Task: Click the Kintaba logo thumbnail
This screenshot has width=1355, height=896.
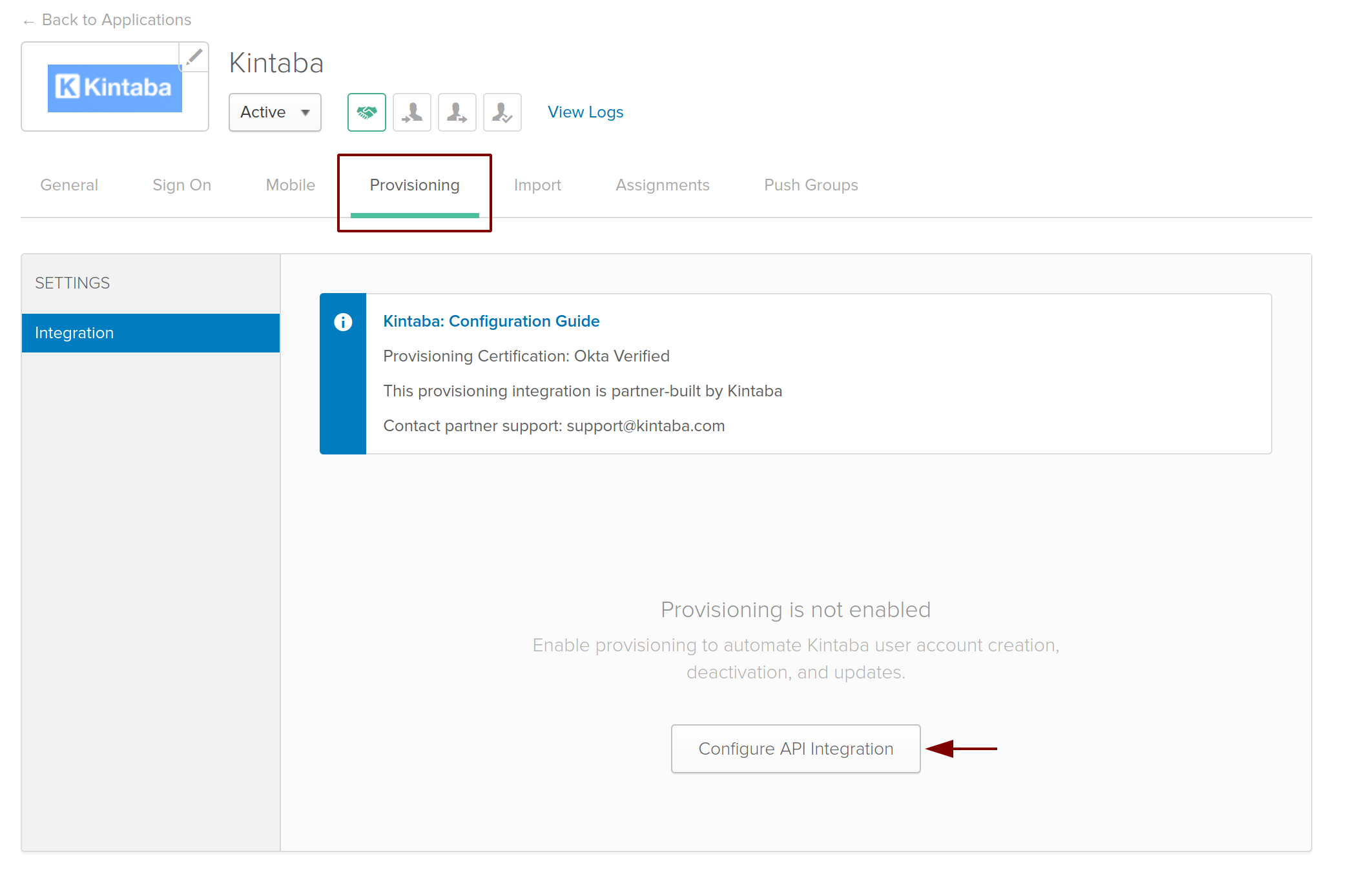Action: (x=115, y=88)
